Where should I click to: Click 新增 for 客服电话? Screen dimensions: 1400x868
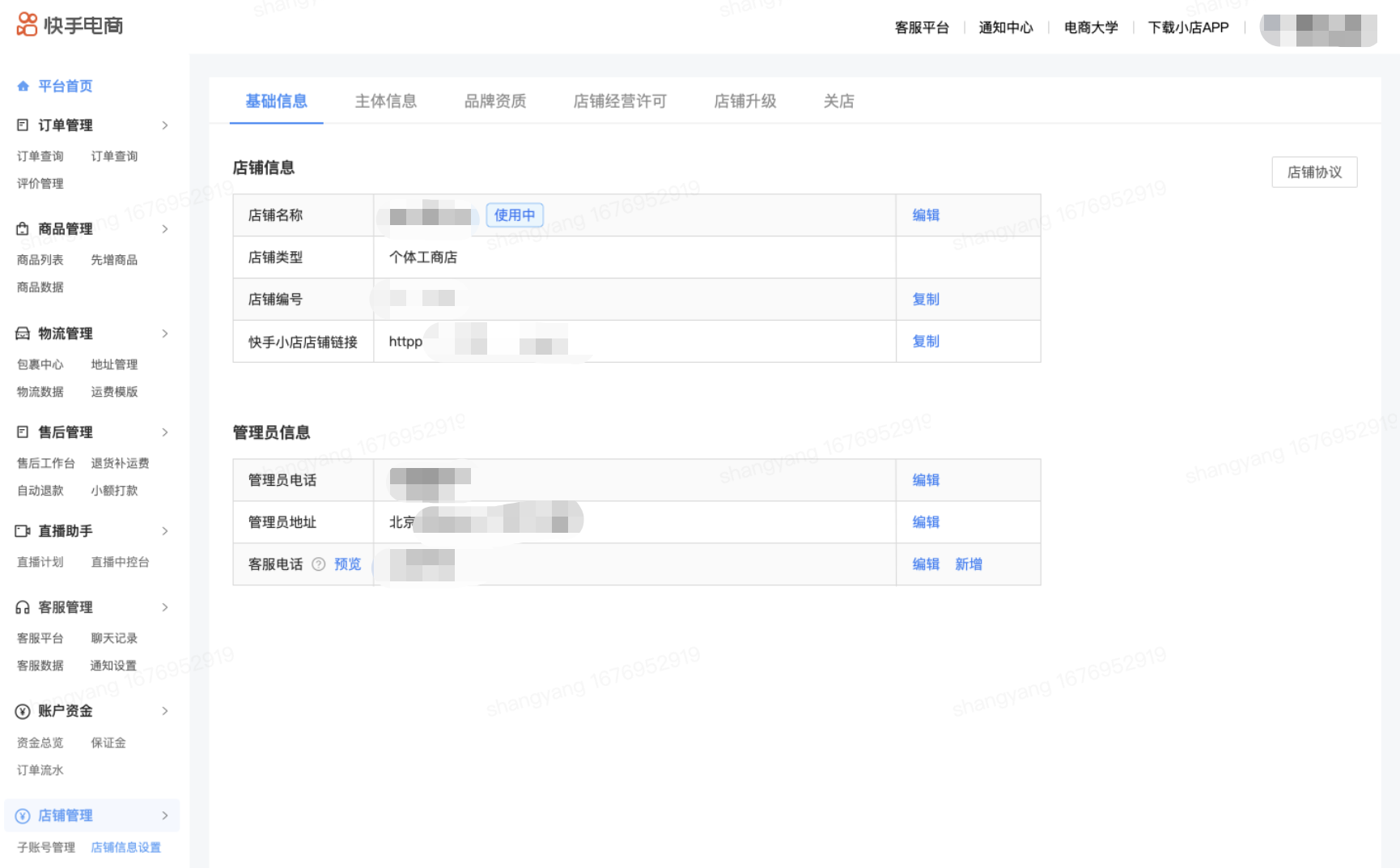click(x=969, y=564)
